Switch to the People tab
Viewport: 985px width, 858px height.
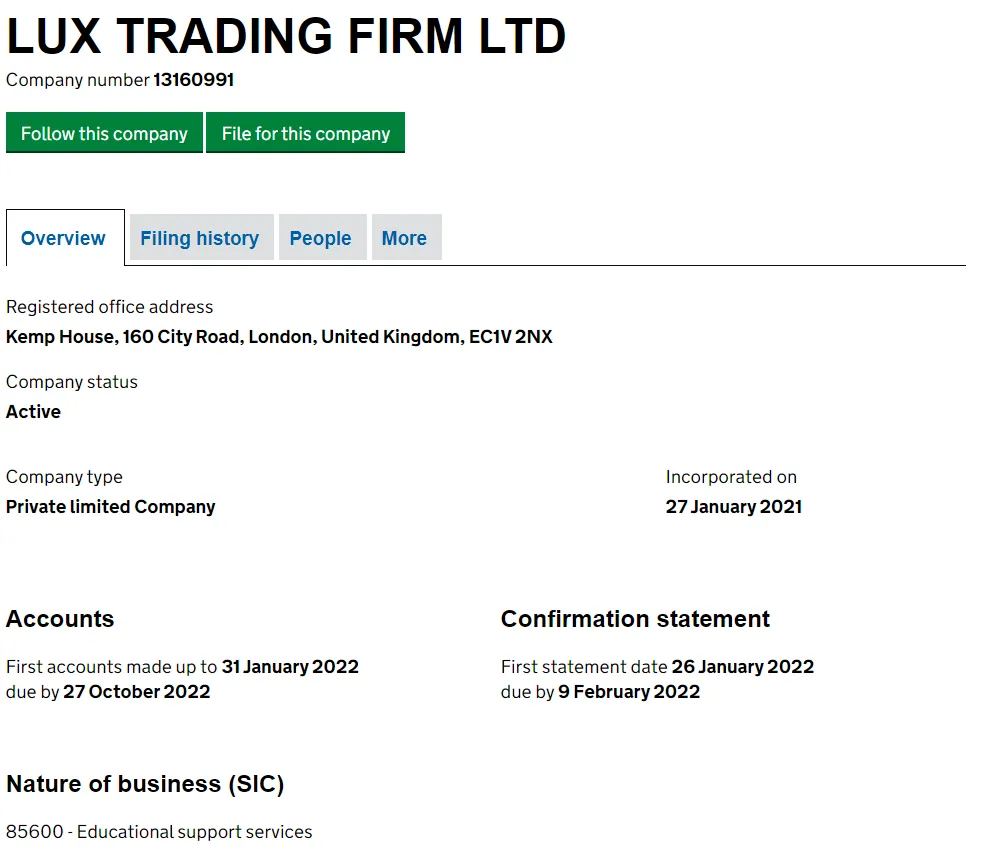coord(321,238)
